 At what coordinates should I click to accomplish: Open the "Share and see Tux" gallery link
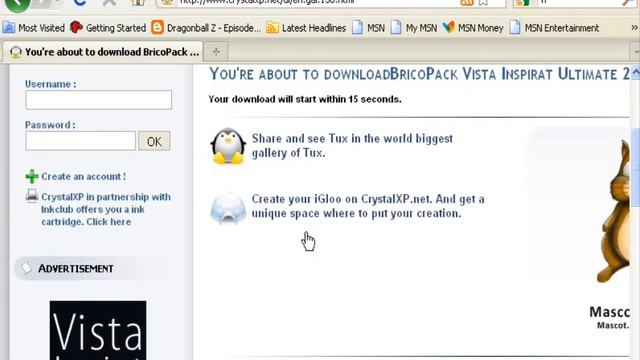coord(352,146)
